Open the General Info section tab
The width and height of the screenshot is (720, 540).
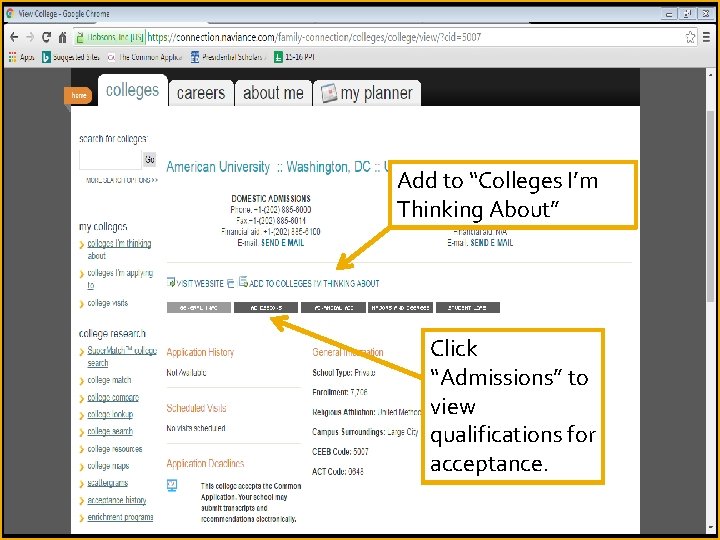click(199, 308)
